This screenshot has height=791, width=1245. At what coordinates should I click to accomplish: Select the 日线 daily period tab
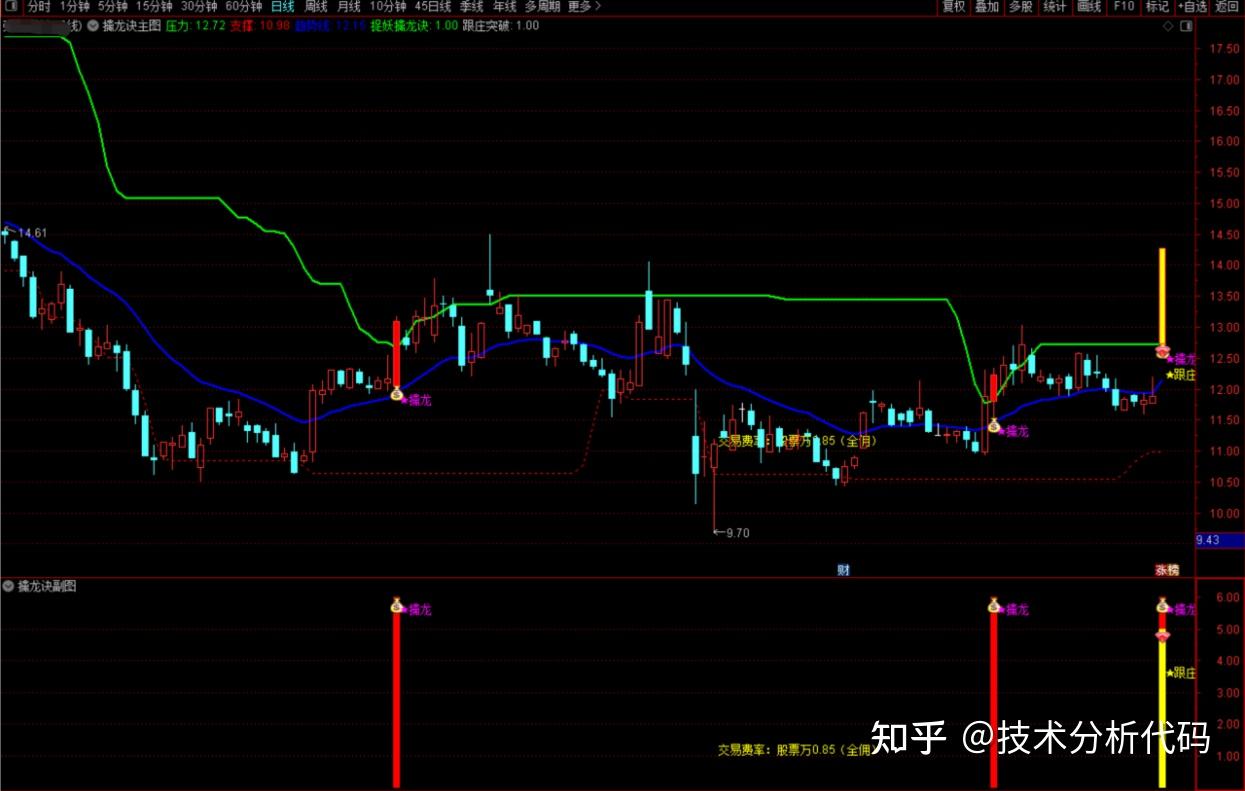[x=283, y=6]
